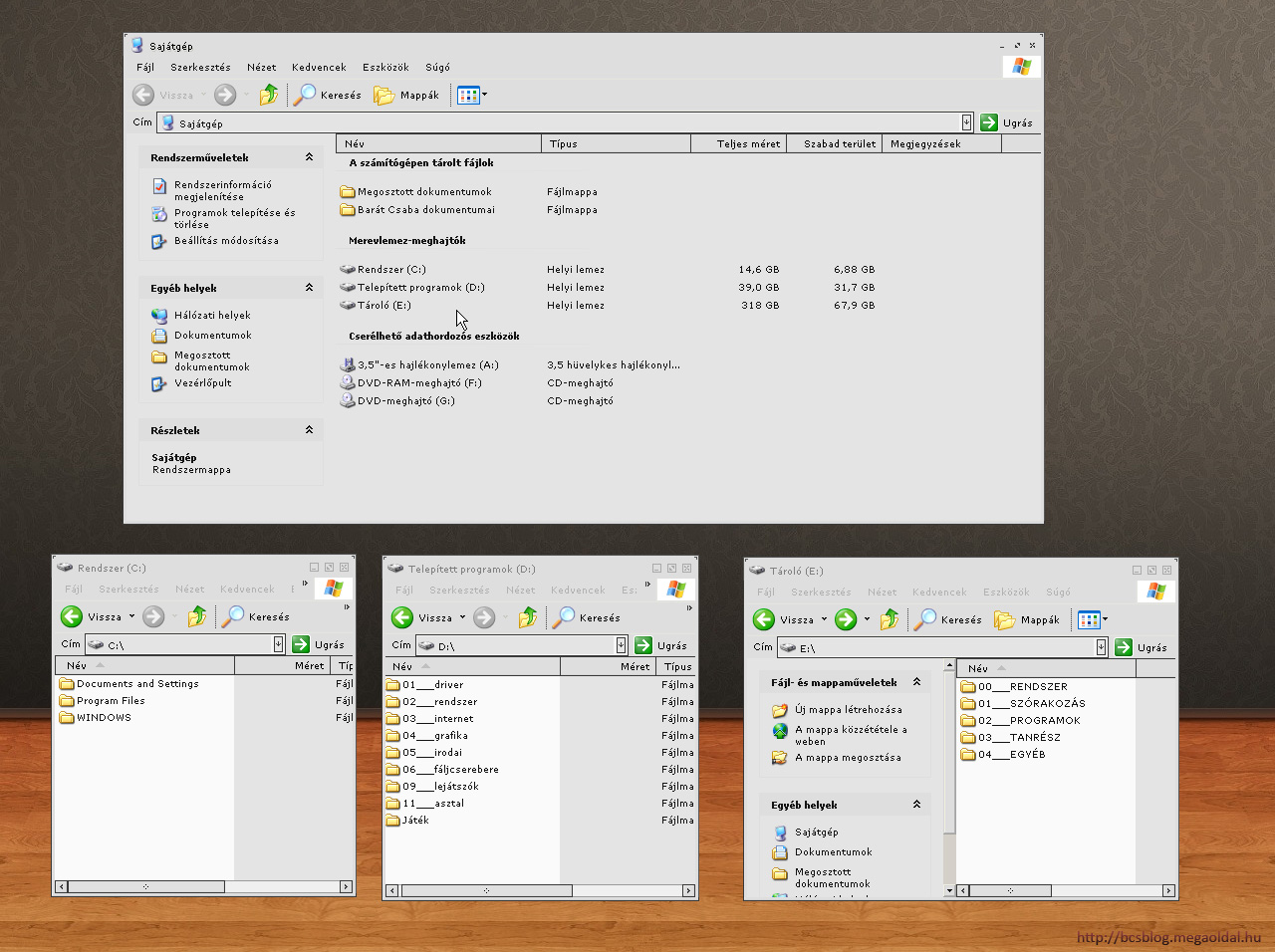Open the 04___grafika folder in D: window

434,736
